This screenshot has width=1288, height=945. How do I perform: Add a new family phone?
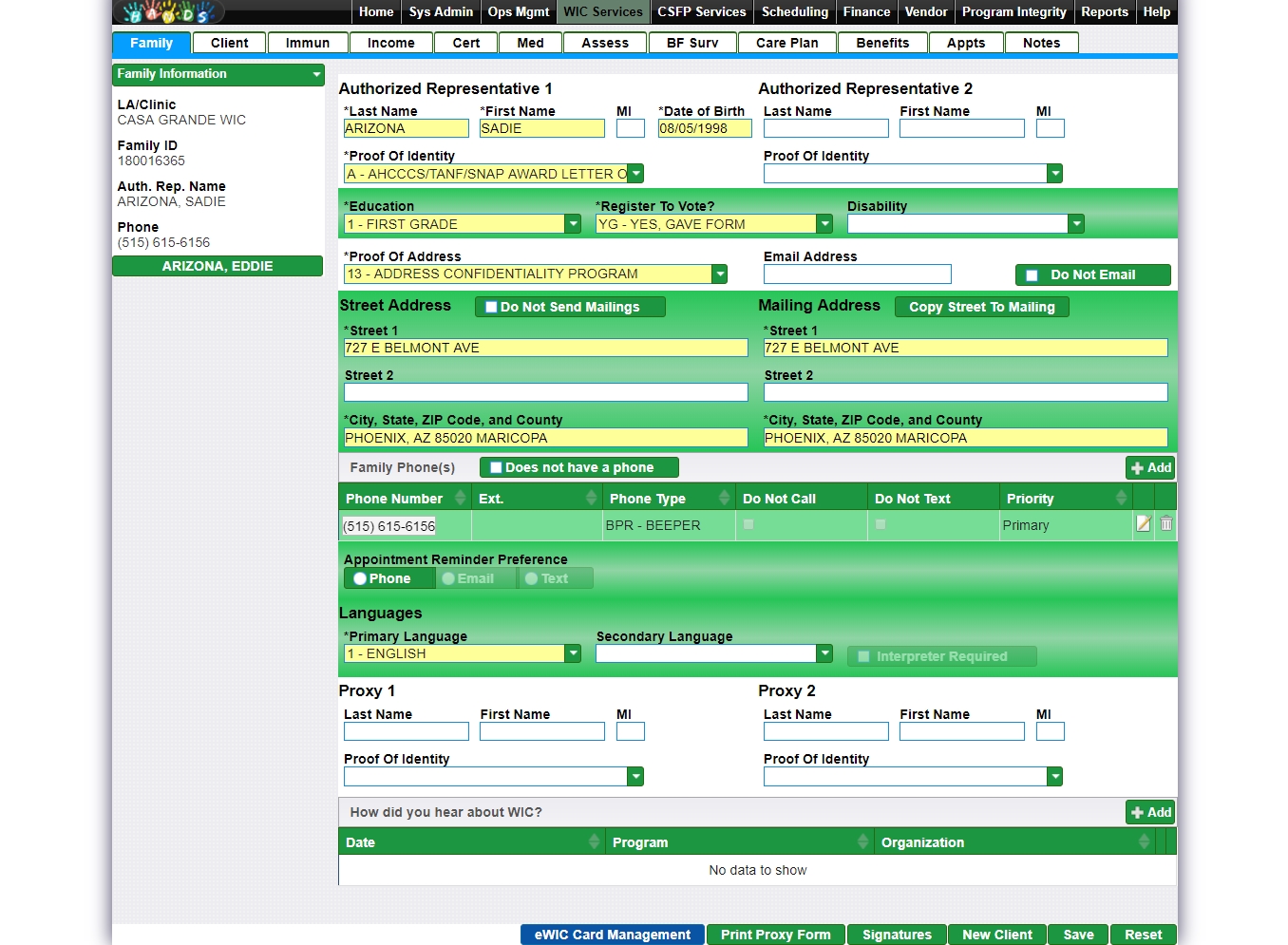(x=1150, y=468)
